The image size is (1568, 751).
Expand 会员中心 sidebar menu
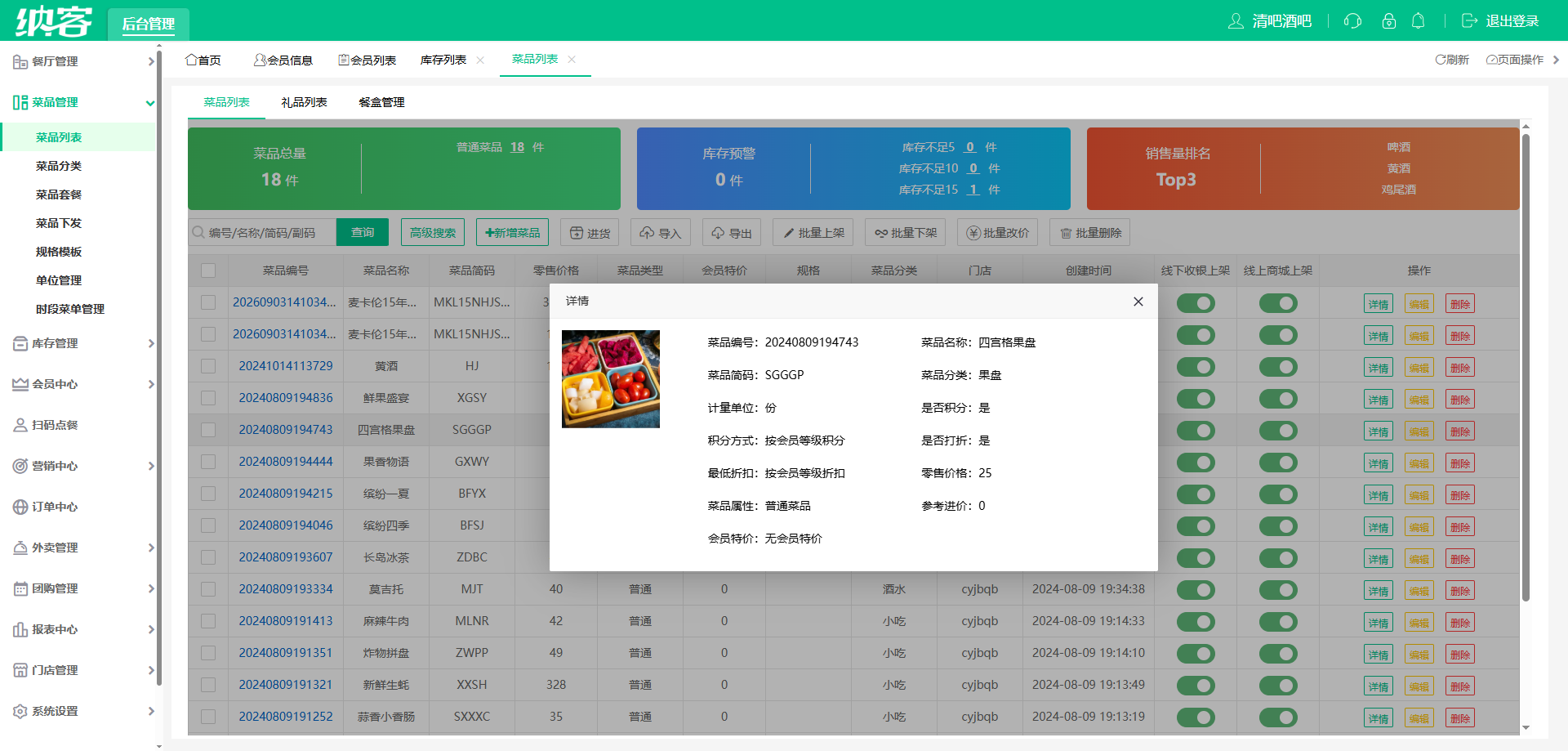pyautogui.click(x=79, y=384)
